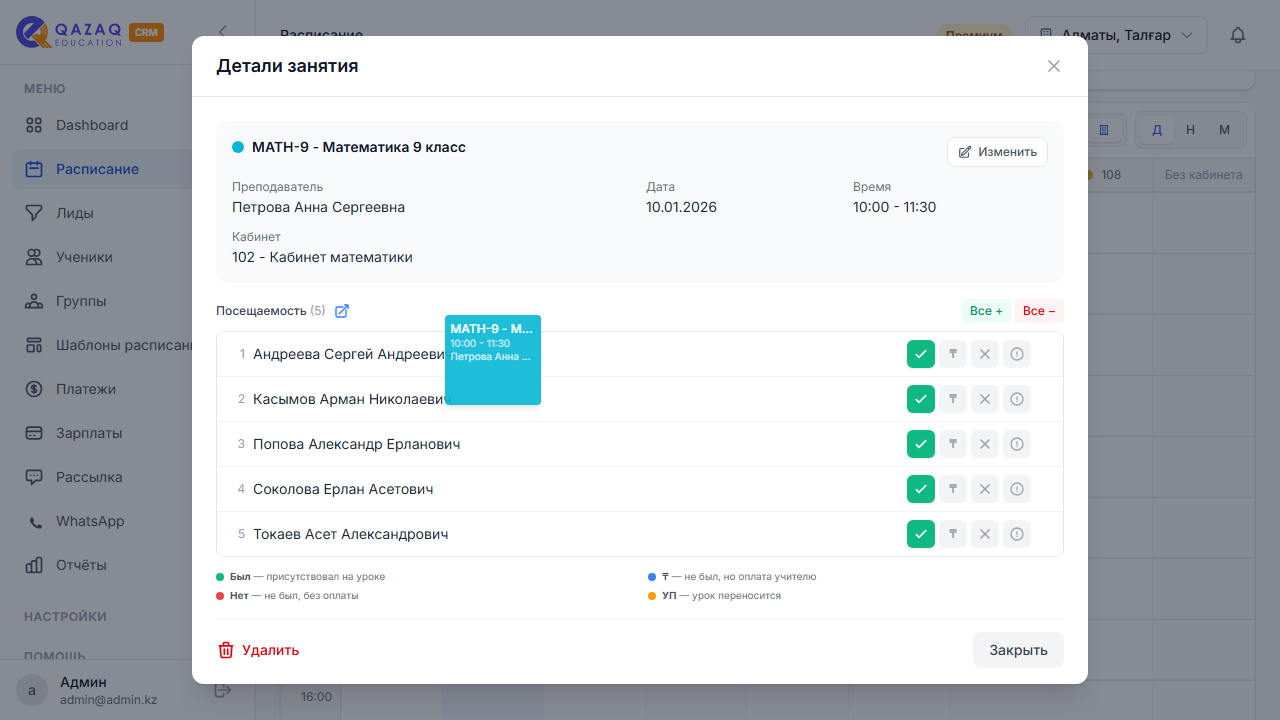The image size is (1280, 720).
Task: Click the Платежи dollar coin icon
Action: click(x=34, y=389)
